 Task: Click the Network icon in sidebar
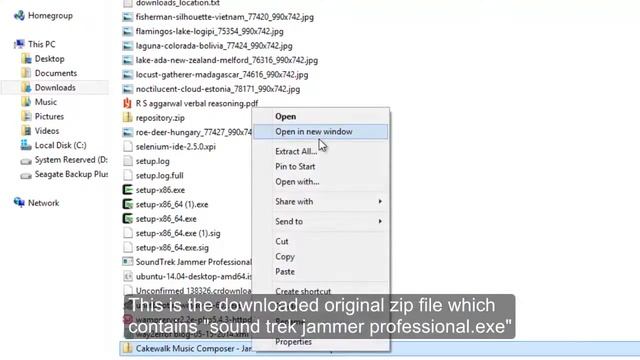coord(19,202)
